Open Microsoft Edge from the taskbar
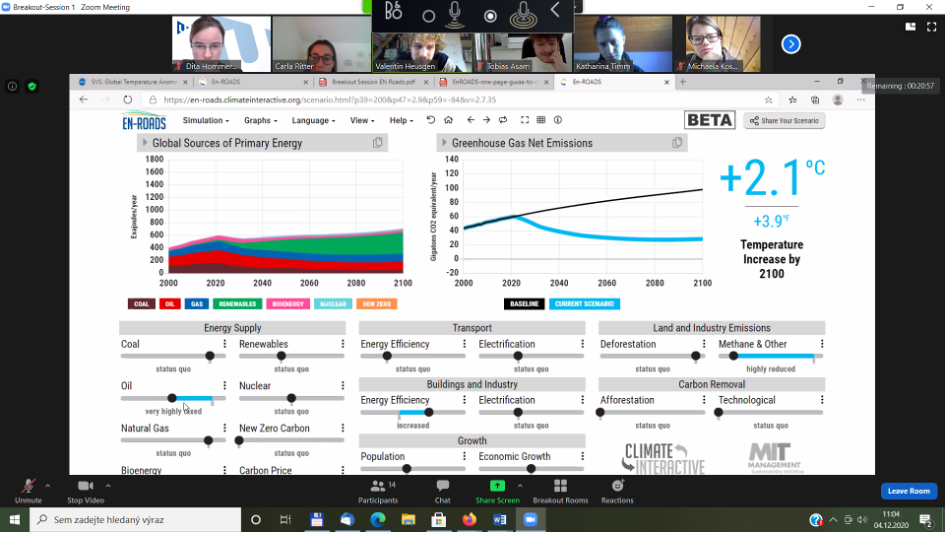 coord(378,520)
